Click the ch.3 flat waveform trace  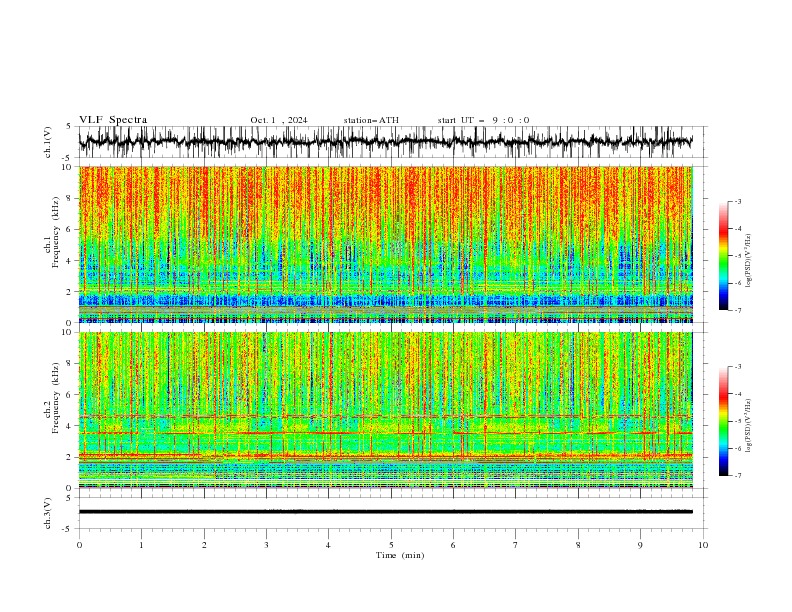click(x=385, y=512)
